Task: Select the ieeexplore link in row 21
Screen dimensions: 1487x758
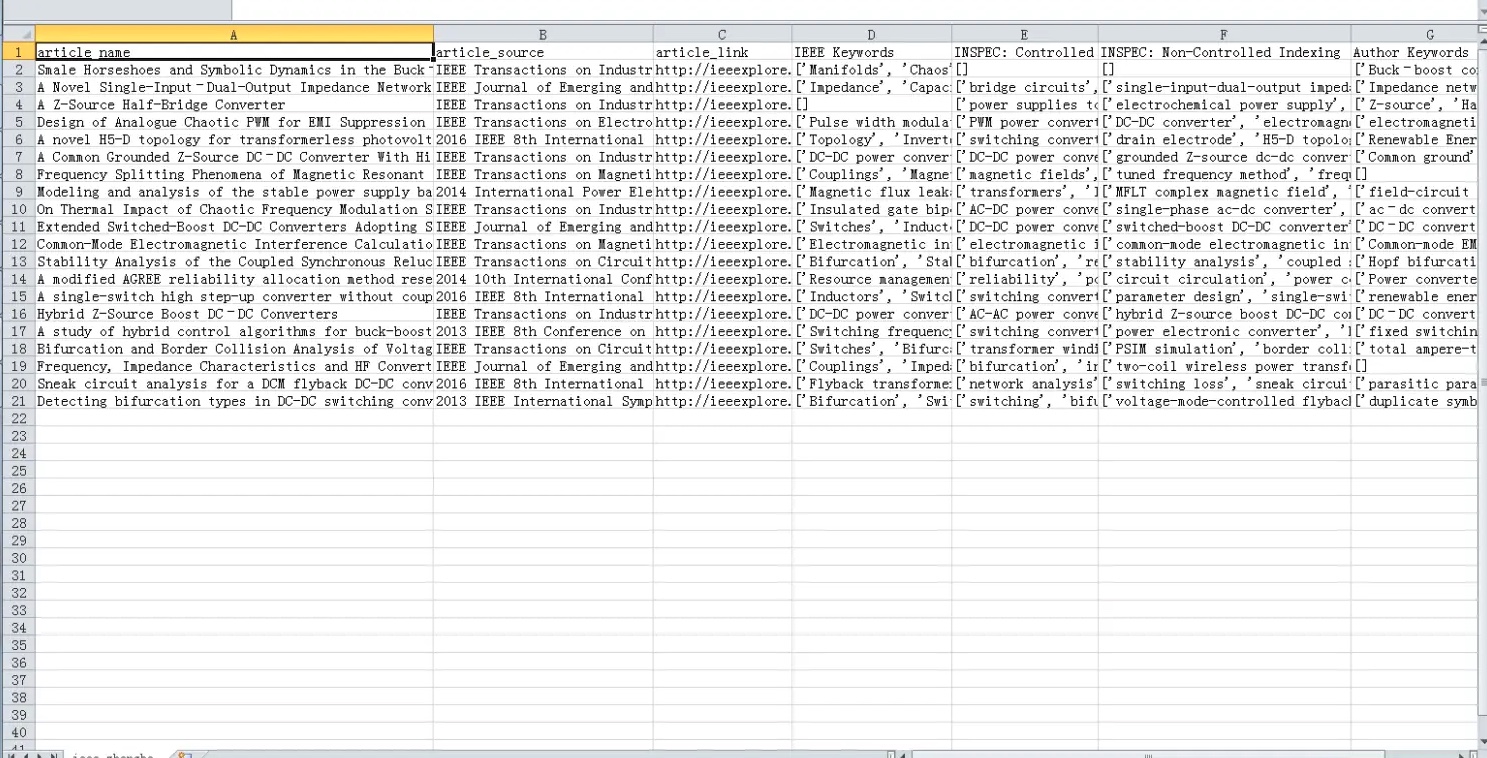Action: [723, 402]
